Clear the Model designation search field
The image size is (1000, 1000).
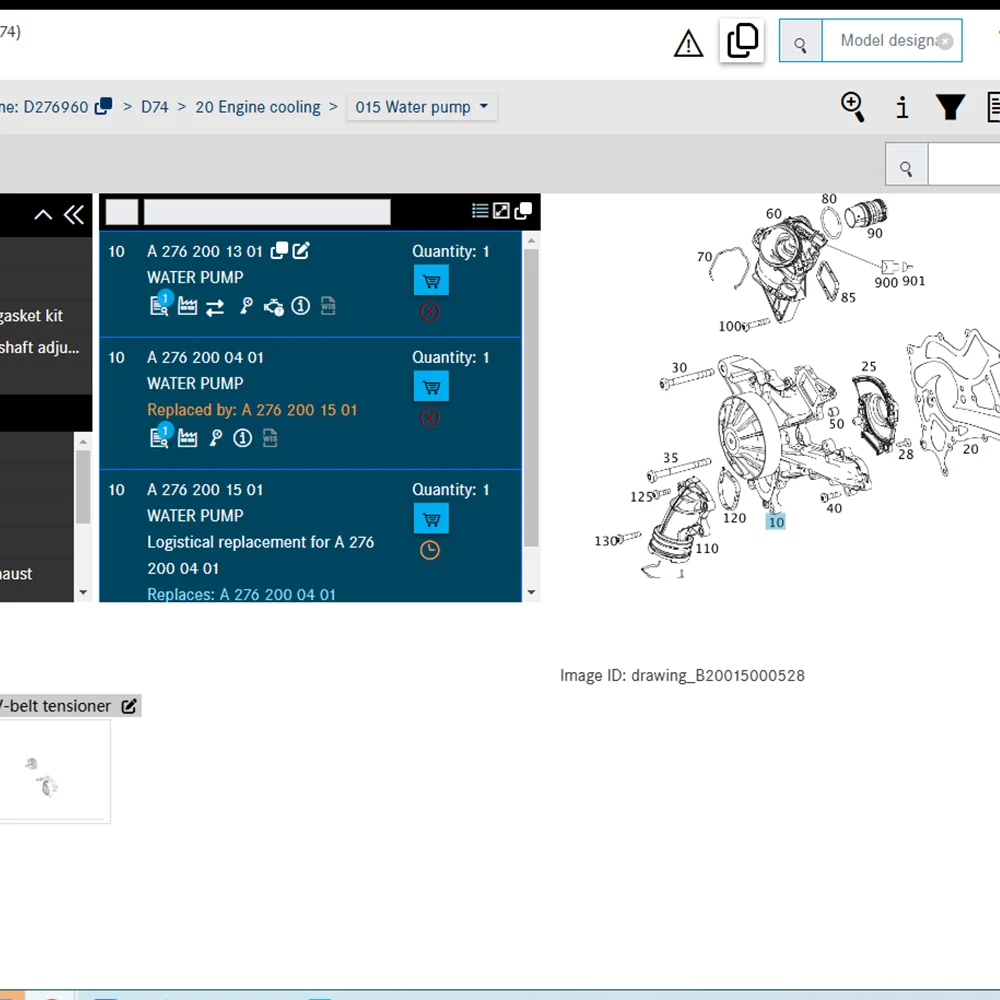click(x=945, y=41)
